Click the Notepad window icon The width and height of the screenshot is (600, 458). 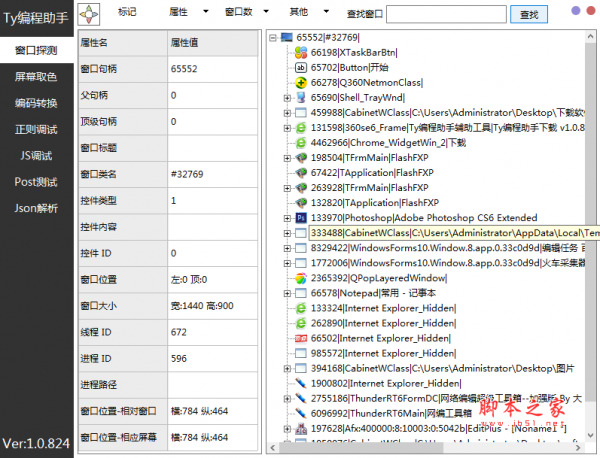[301, 293]
